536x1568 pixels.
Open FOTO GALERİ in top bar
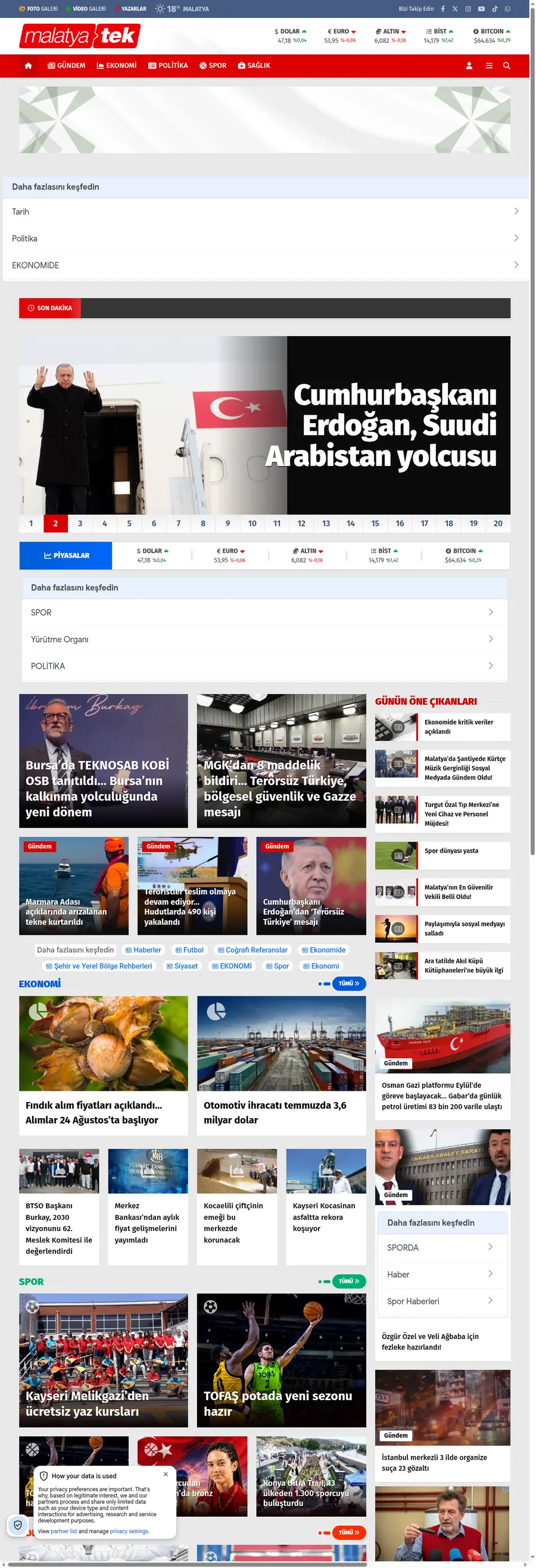(38, 9)
